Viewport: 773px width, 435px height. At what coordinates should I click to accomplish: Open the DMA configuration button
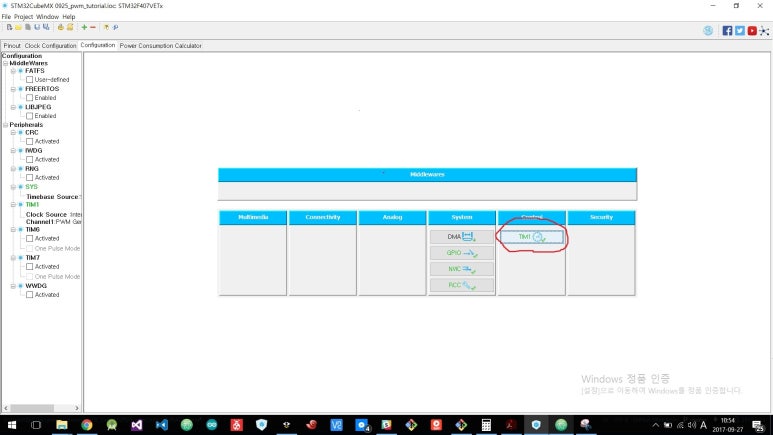[x=461, y=237]
